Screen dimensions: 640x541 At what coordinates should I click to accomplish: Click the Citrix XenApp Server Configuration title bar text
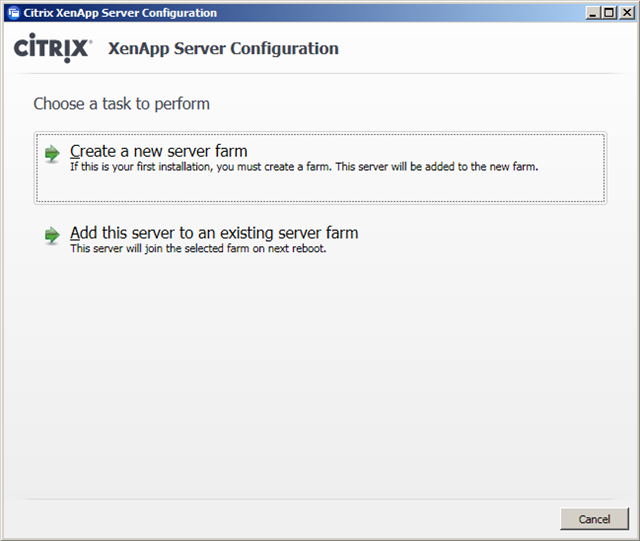pyautogui.click(x=120, y=13)
